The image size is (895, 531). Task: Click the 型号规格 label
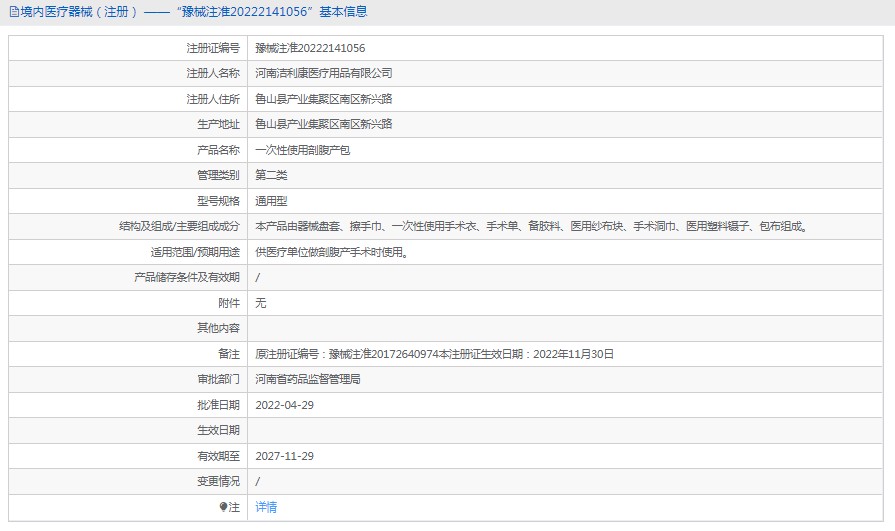pos(218,201)
